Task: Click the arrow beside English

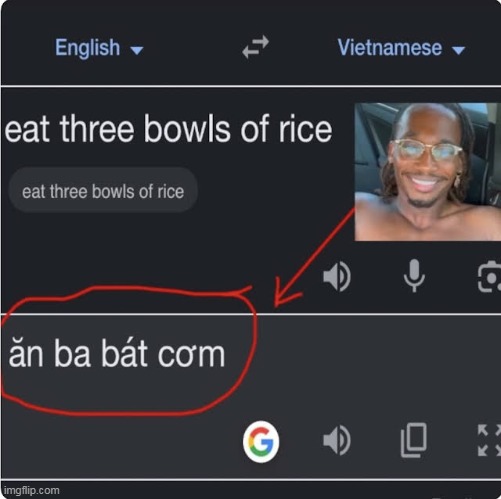Action: coord(137,50)
